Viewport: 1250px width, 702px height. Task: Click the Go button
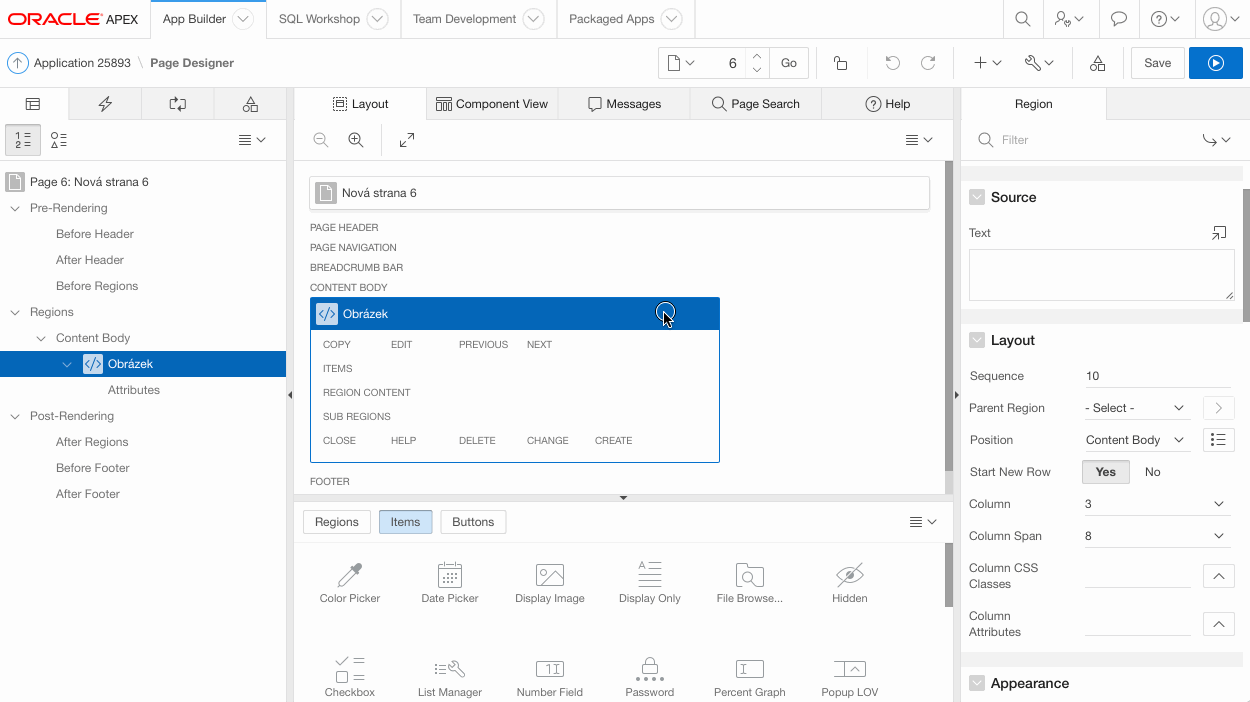[x=789, y=63]
